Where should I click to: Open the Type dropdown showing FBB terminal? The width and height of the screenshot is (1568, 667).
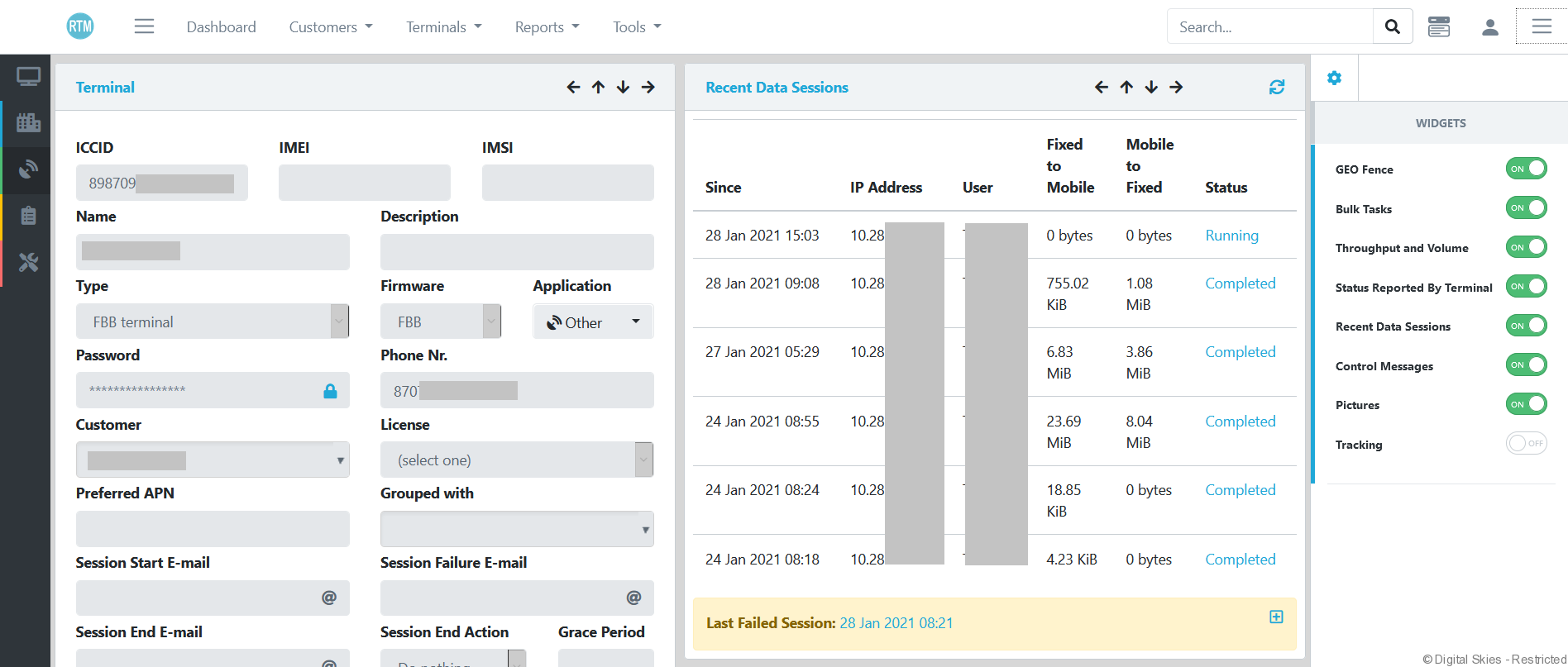212,322
